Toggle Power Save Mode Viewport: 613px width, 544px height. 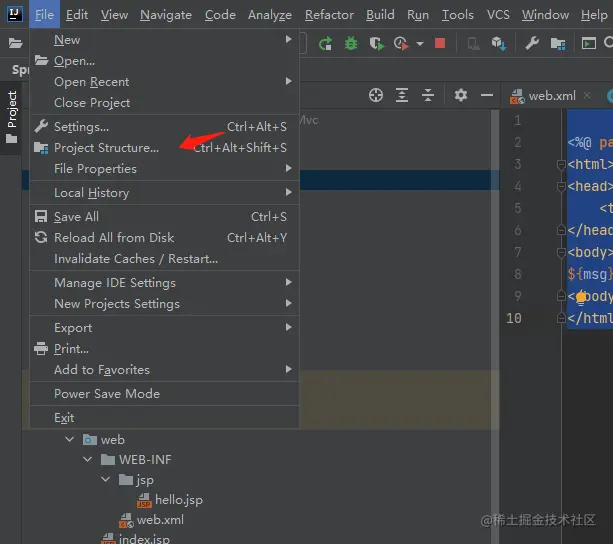(x=165, y=394)
